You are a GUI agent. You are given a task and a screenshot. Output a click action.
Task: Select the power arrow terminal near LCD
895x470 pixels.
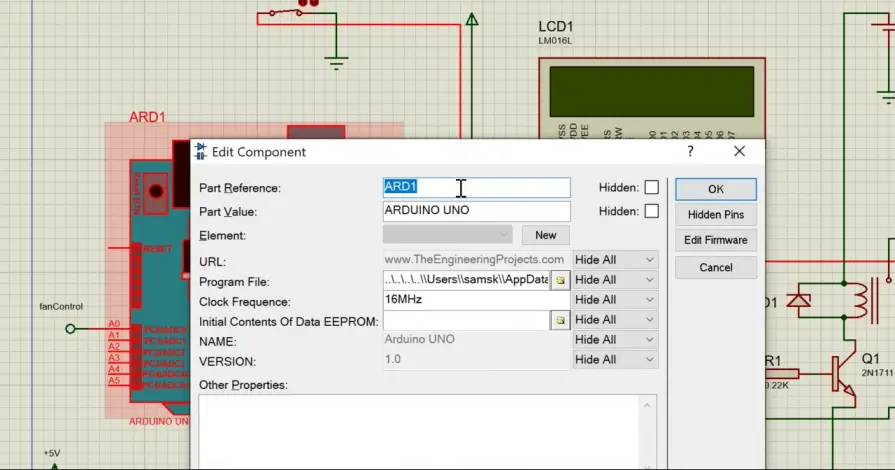[x=471, y=20]
